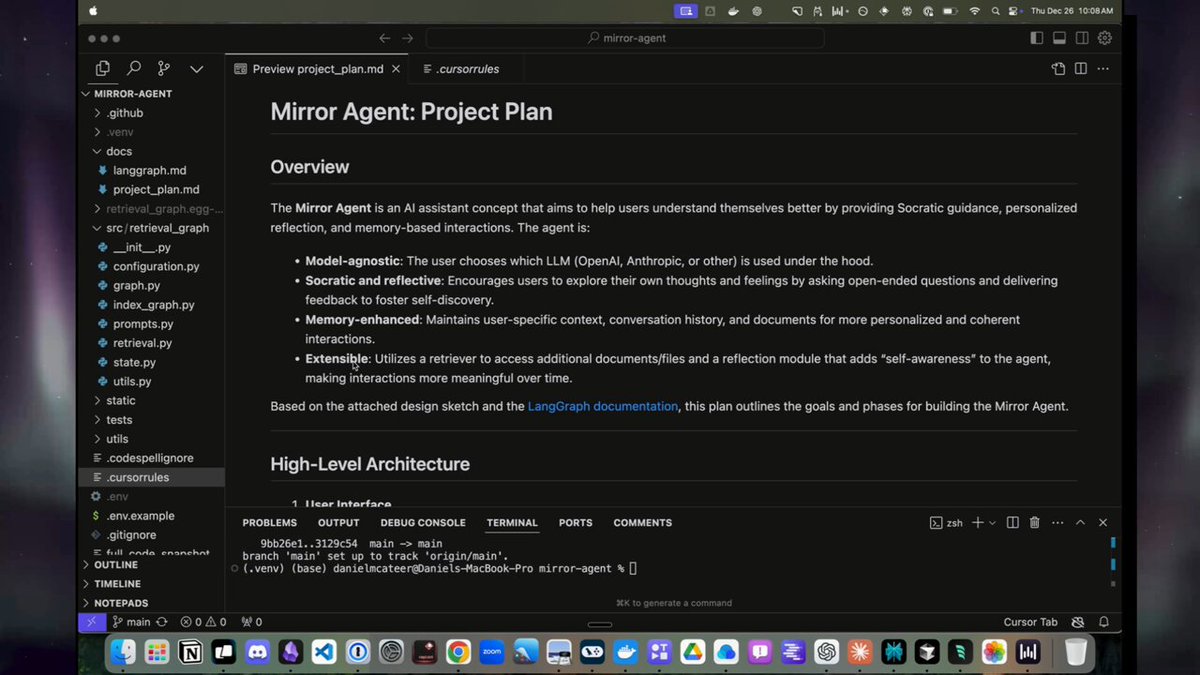Open graph.py file
This screenshot has width=1200, height=675.
point(151,285)
